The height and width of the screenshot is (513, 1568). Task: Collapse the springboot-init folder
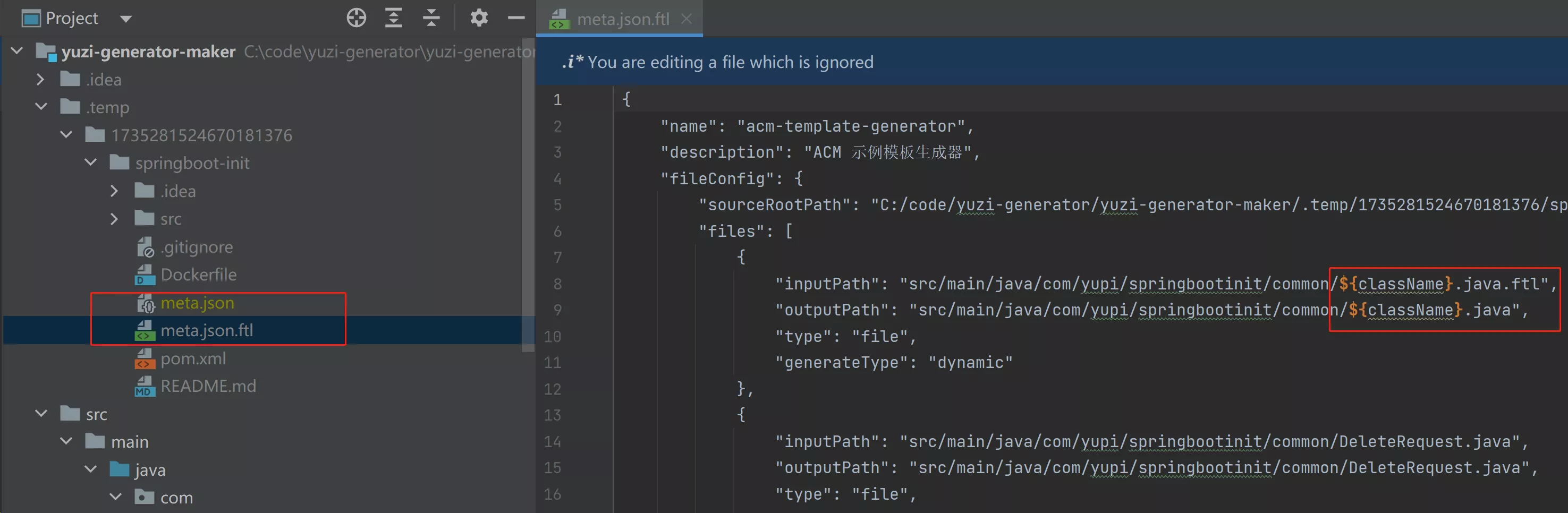(91, 163)
